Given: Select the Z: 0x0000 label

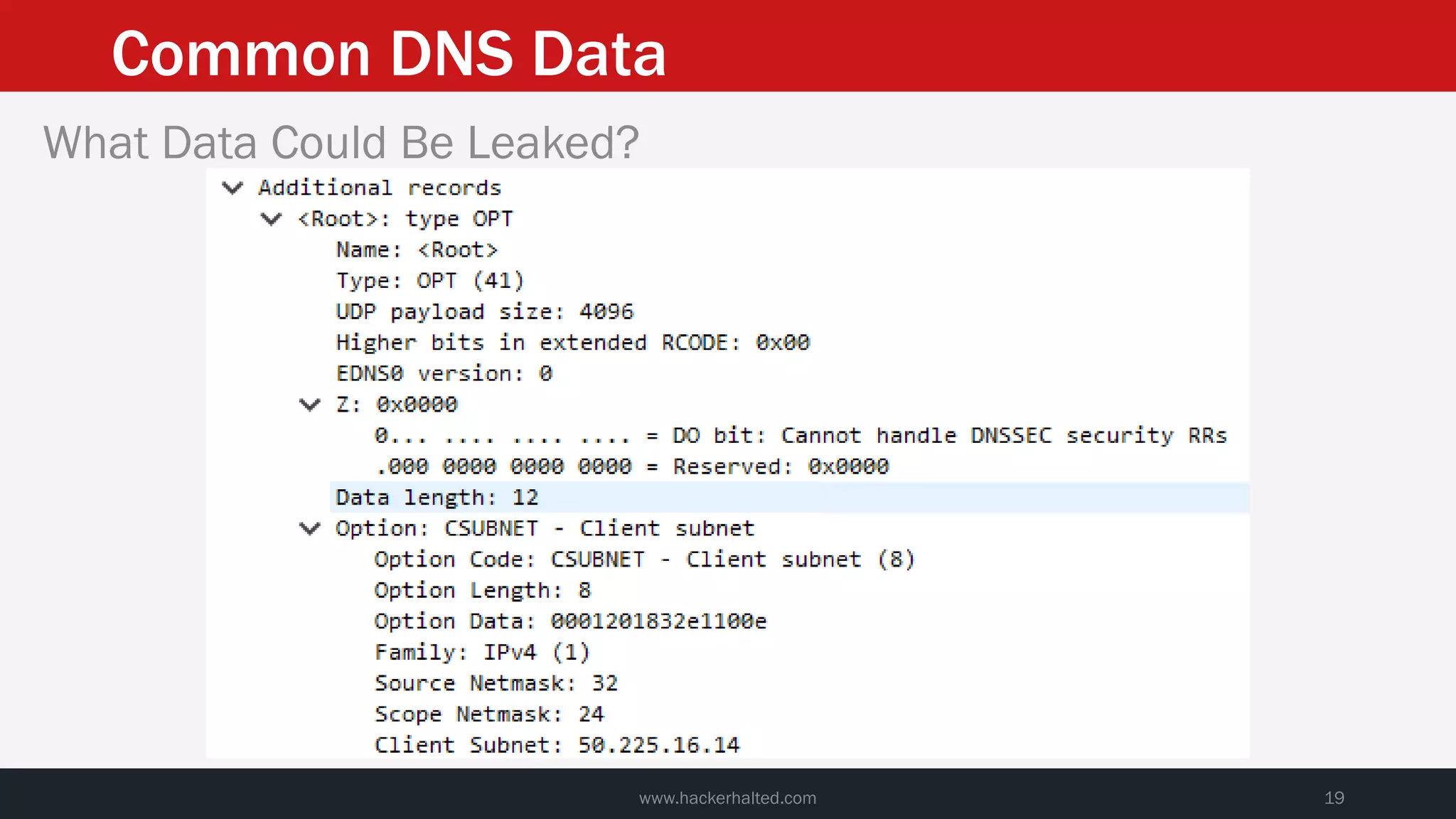Looking at the screenshot, I should point(397,405).
